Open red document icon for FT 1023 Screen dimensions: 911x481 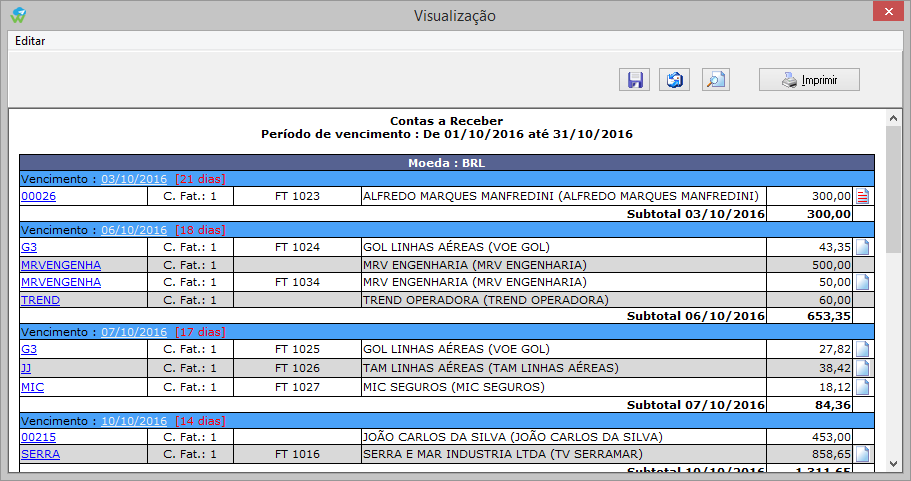(863, 196)
